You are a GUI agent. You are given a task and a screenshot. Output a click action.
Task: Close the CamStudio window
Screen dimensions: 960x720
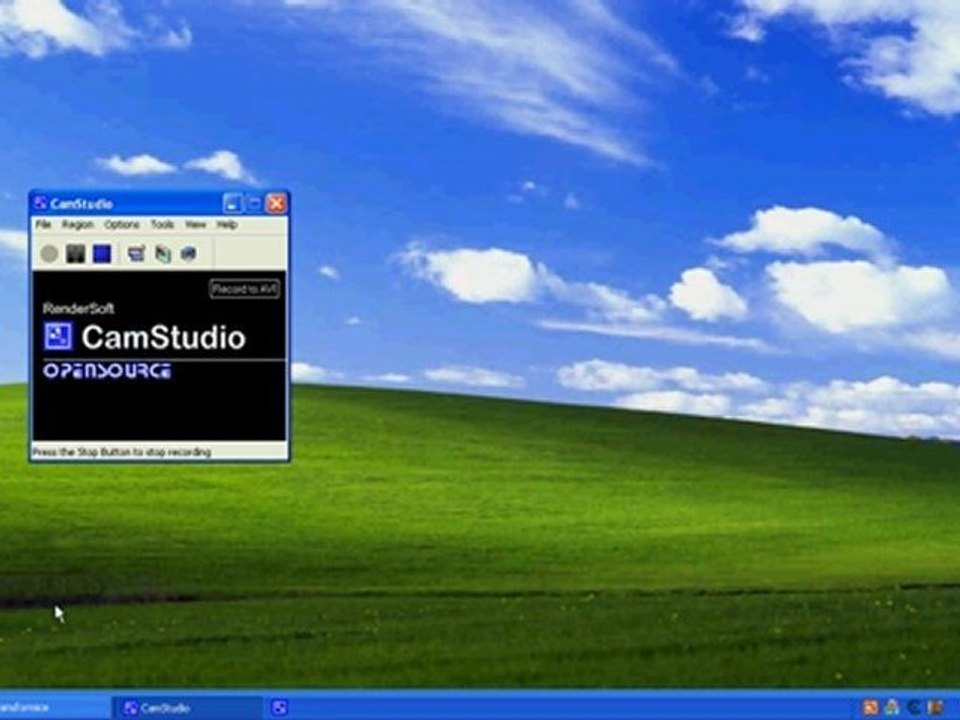pyautogui.click(x=277, y=203)
